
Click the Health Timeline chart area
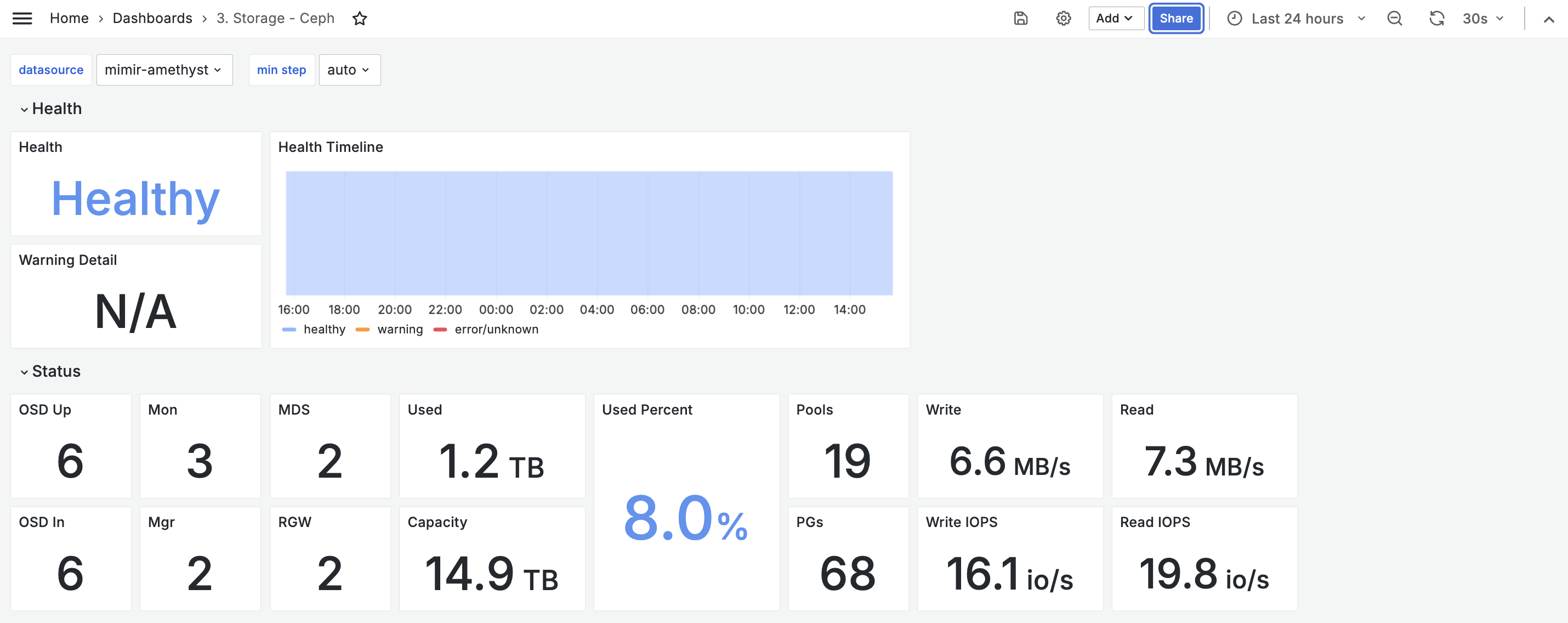tap(589, 233)
